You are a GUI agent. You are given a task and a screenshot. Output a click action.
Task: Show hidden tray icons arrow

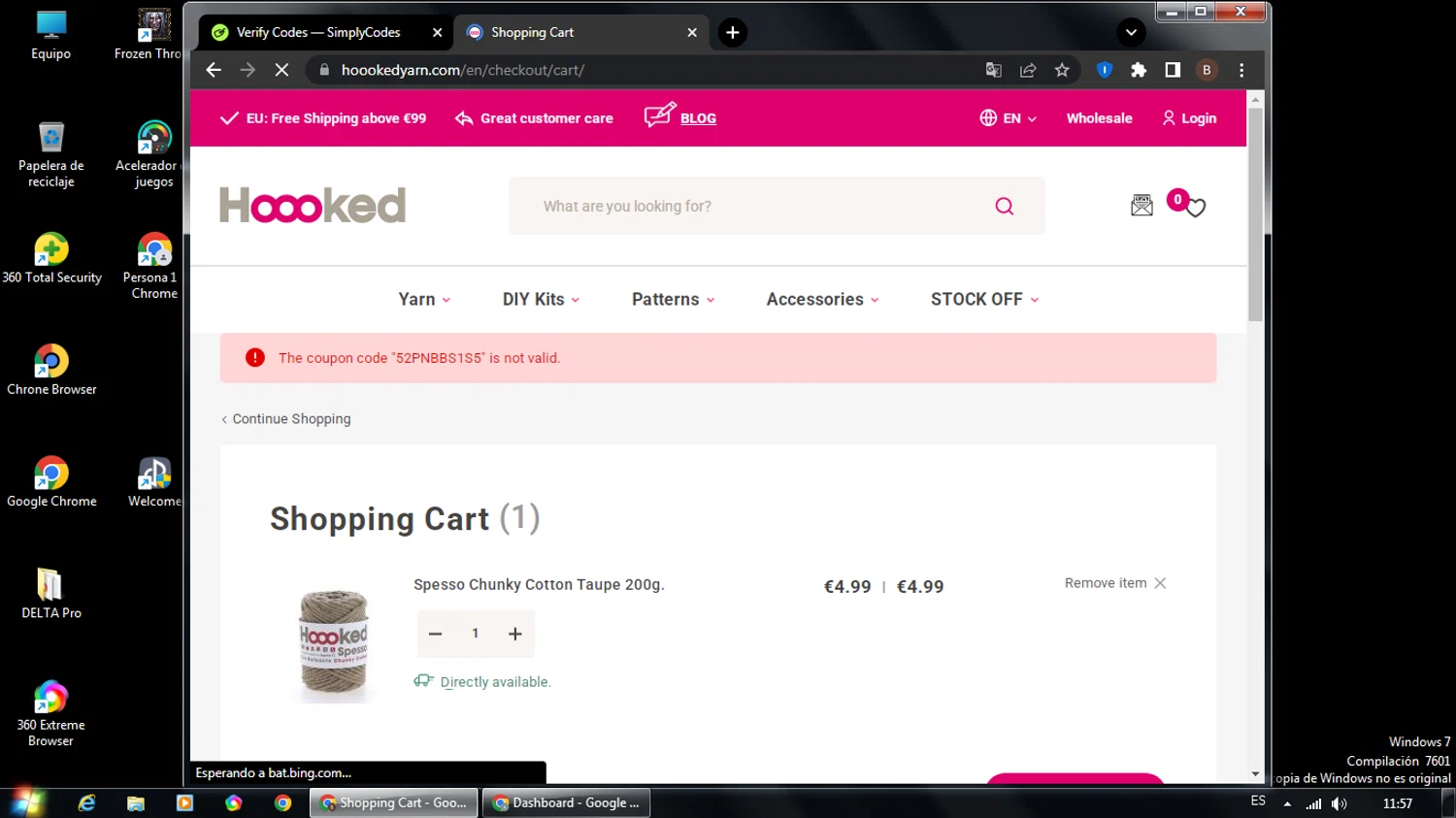click(x=1287, y=803)
